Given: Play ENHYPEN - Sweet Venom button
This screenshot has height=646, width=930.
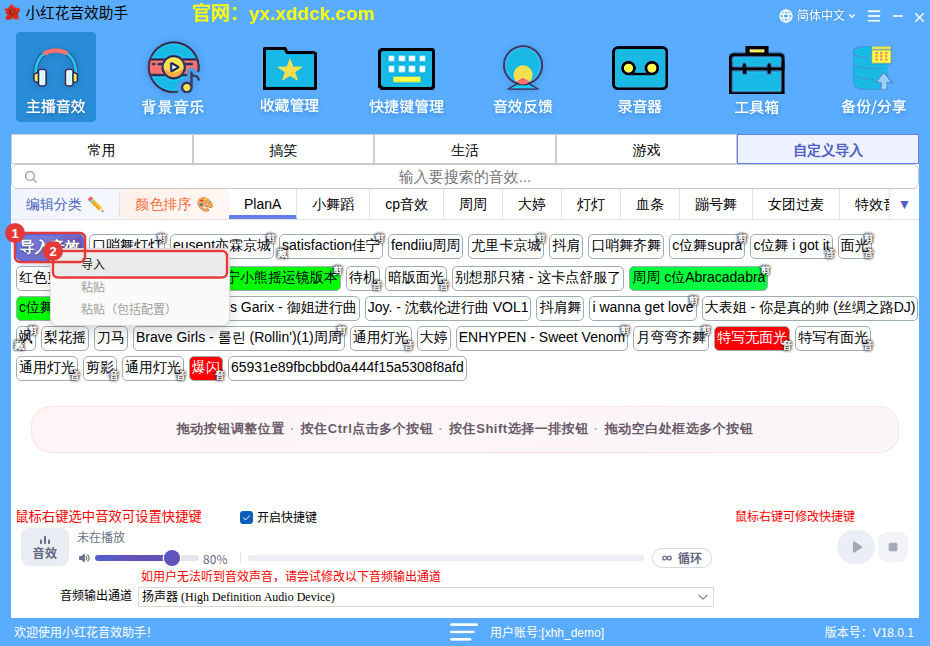Looking at the screenshot, I should tap(542, 338).
